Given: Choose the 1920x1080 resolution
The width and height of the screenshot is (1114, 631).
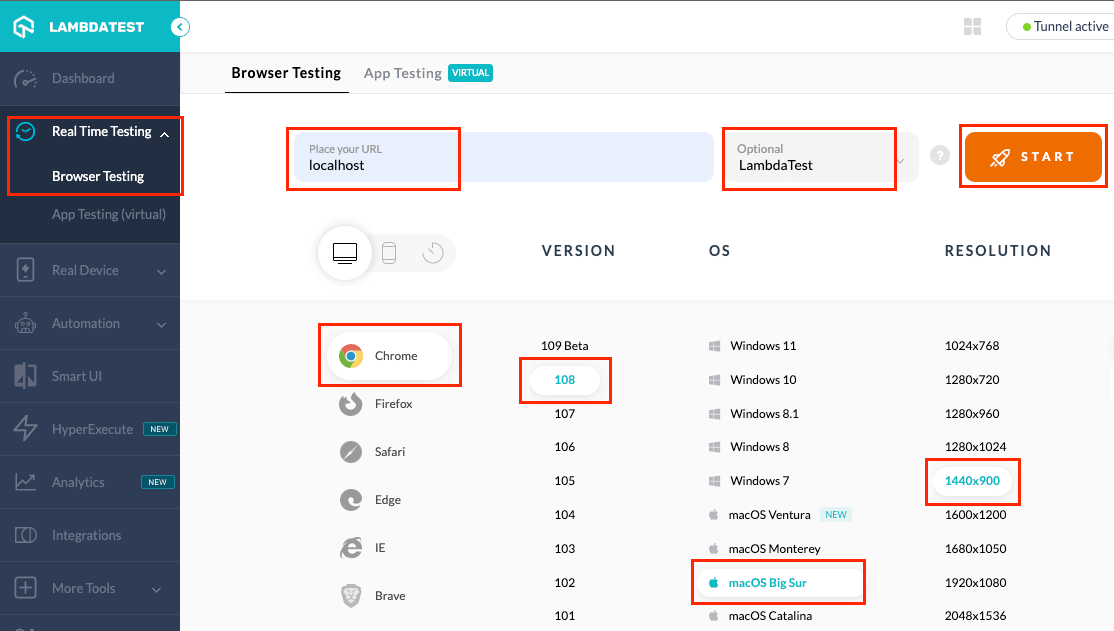Looking at the screenshot, I should click(975, 583).
